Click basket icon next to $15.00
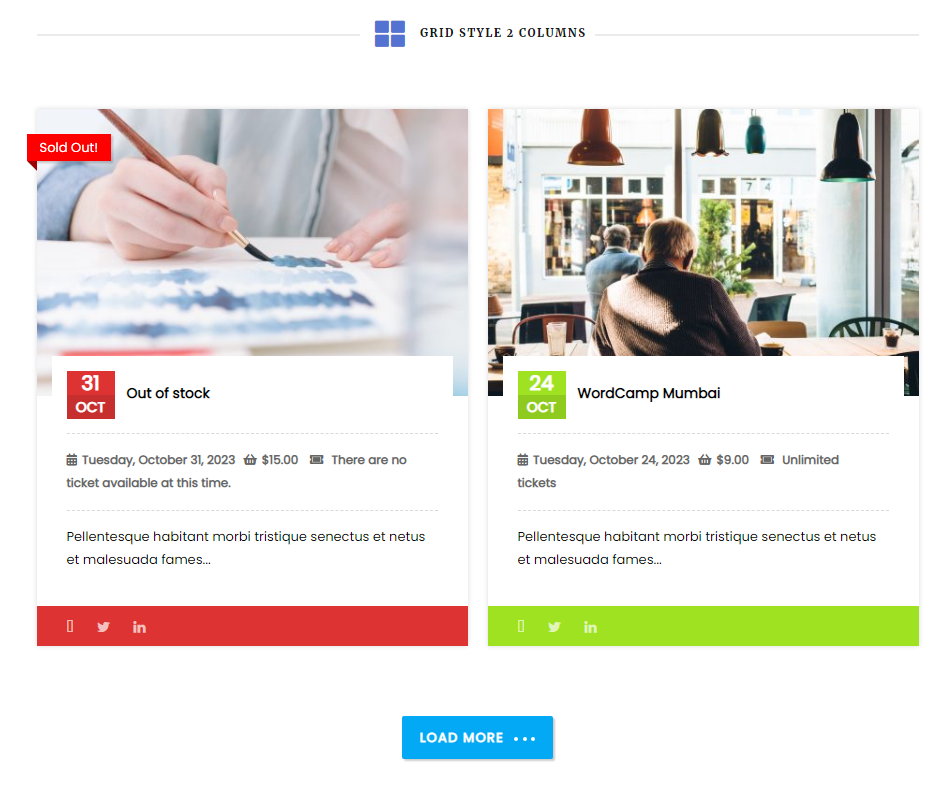The width and height of the screenshot is (949, 792). point(250,460)
